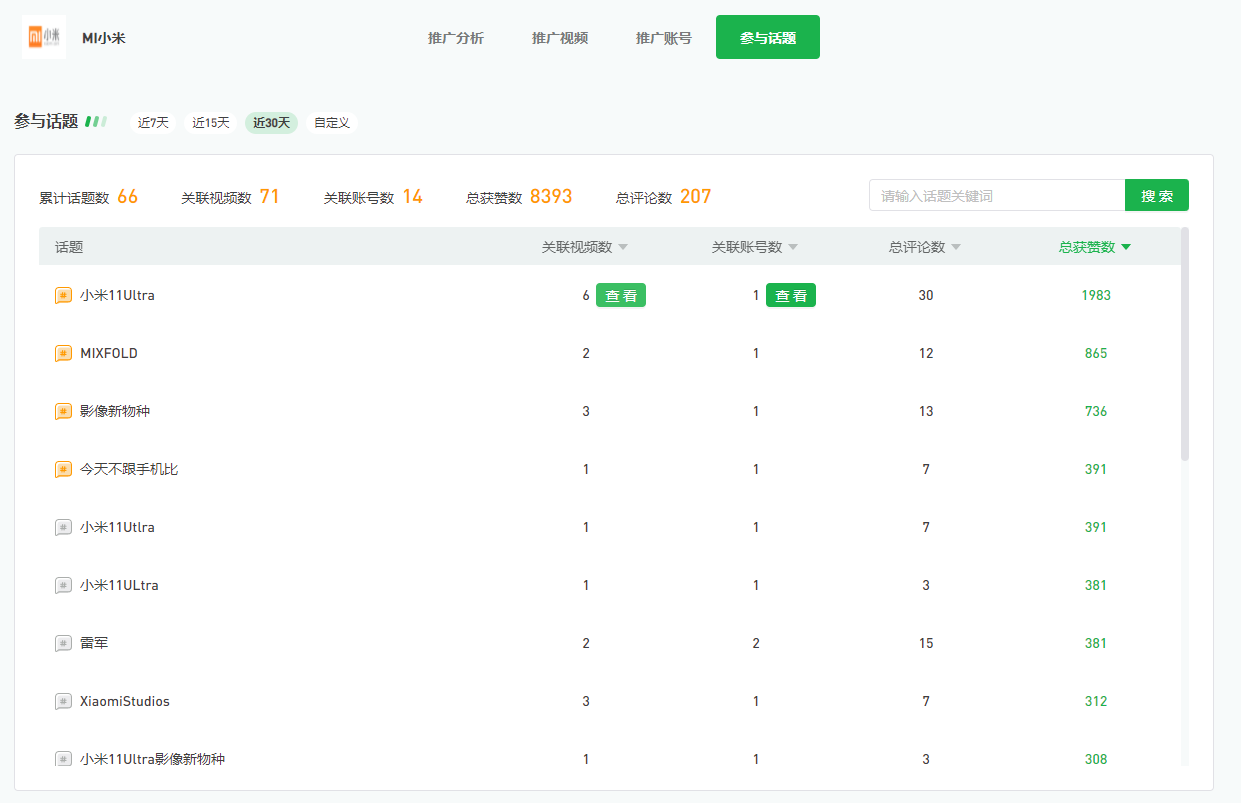Click comment count 15 for 雷军

(x=926, y=643)
